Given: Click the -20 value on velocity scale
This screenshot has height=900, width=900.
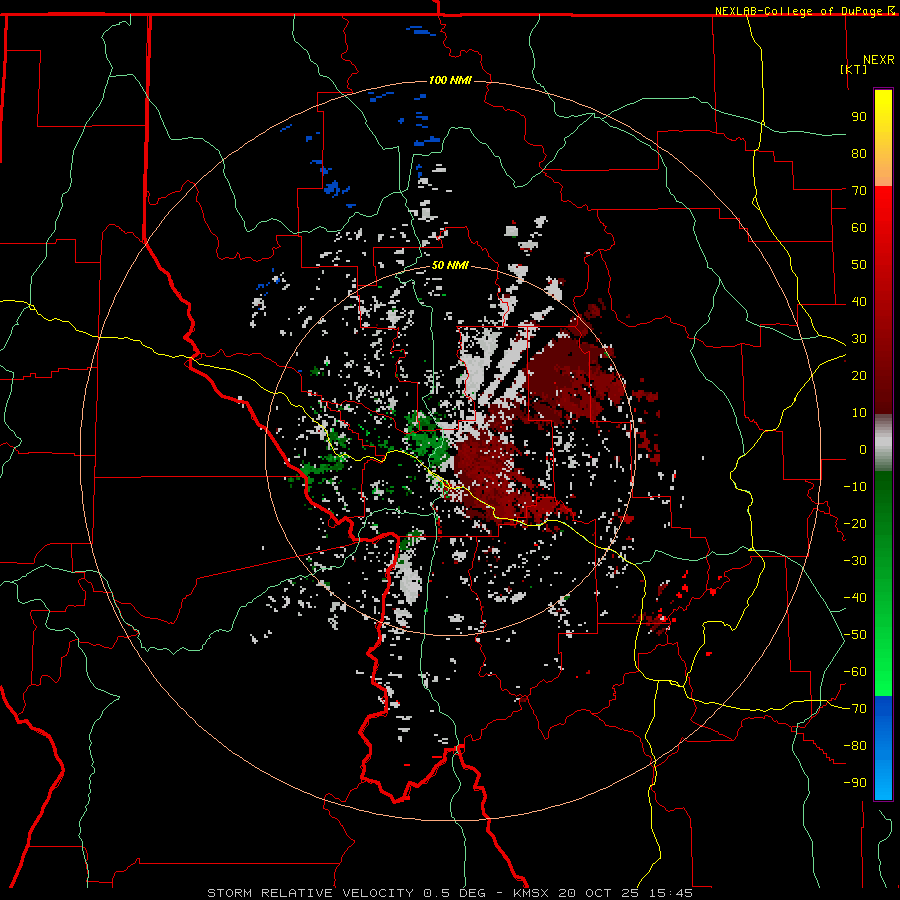Looking at the screenshot, I should tap(855, 523).
